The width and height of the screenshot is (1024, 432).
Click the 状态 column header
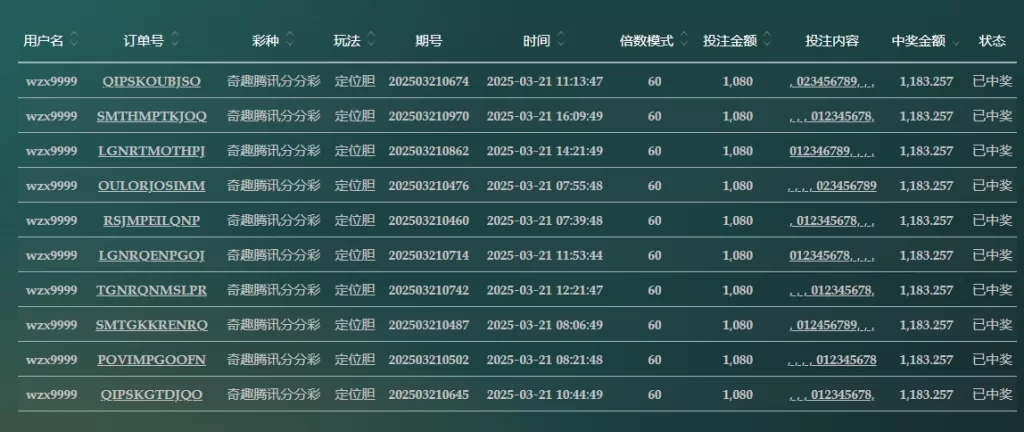pyautogui.click(x=992, y=40)
